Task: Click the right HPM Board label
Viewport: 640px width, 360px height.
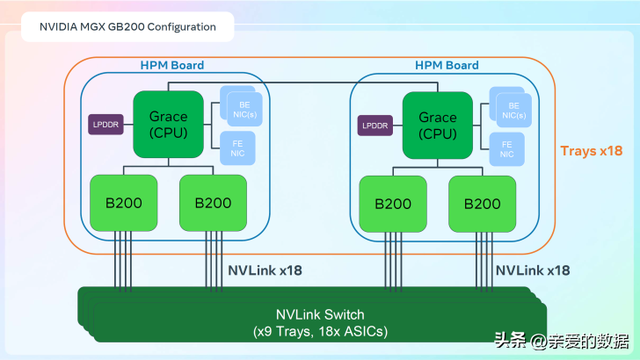Action: coord(447,65)
